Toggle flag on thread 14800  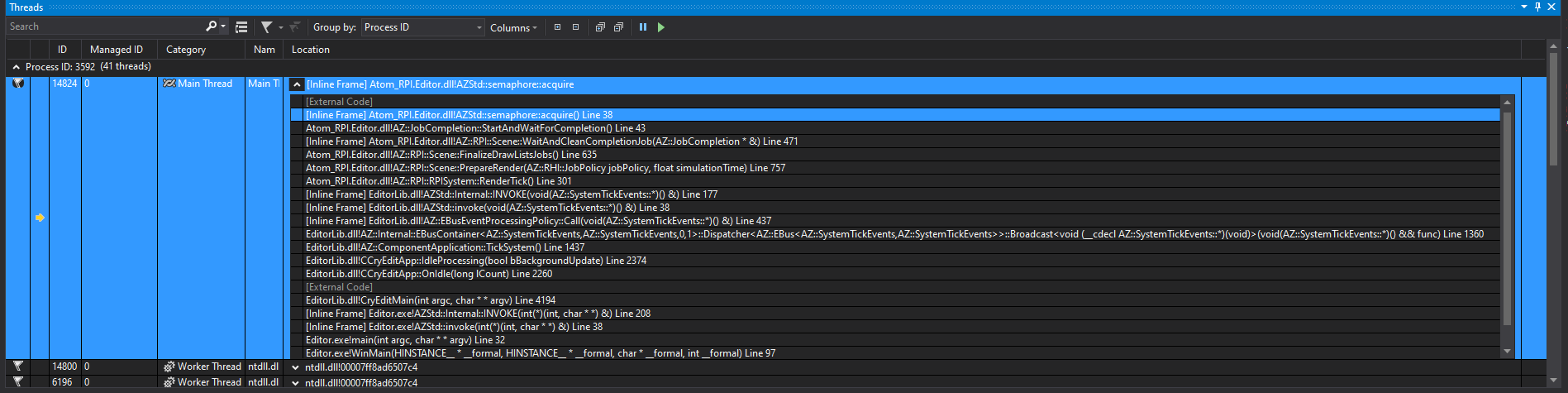(x=17, y=367)
